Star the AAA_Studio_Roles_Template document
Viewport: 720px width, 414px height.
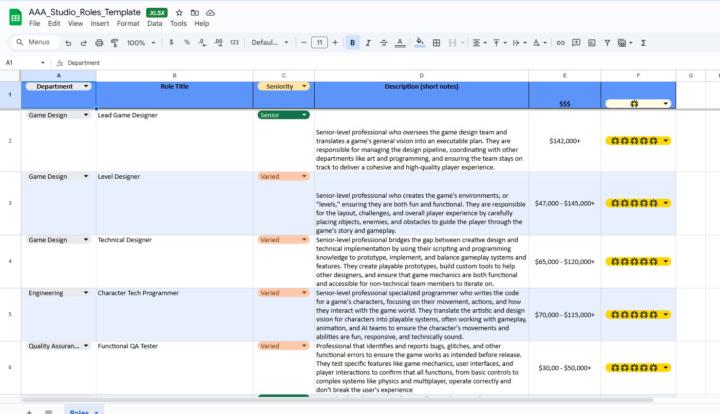(x=179, y=11)
